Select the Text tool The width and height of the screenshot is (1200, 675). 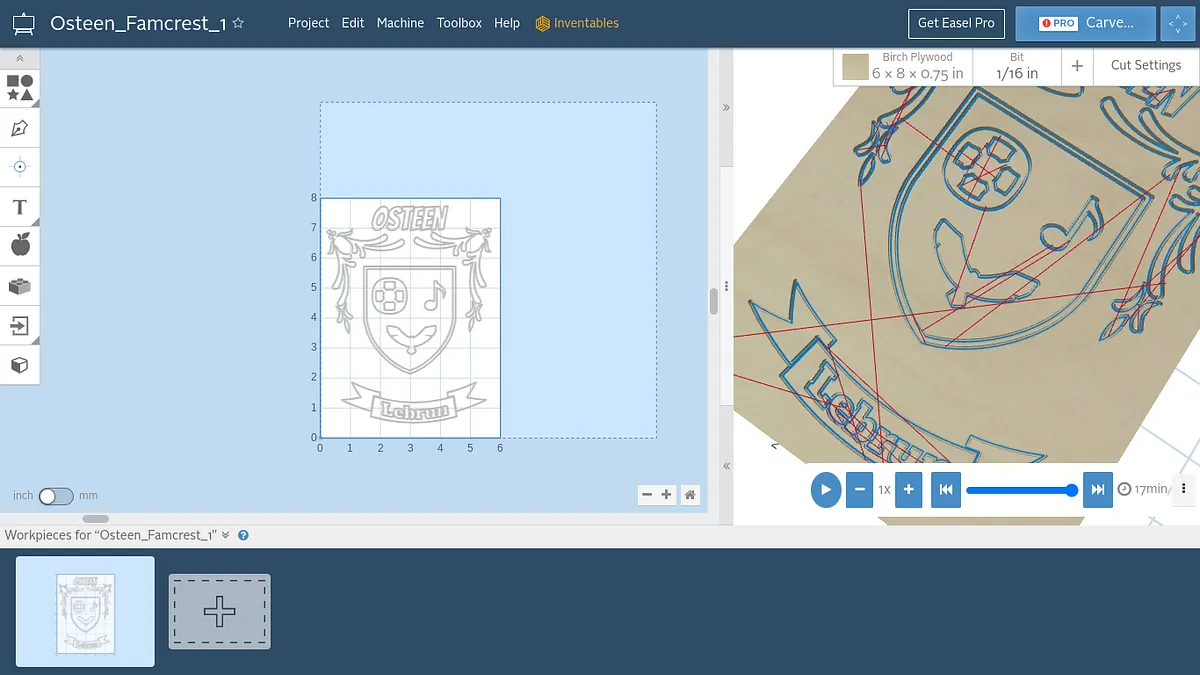(x=20, y=207)
